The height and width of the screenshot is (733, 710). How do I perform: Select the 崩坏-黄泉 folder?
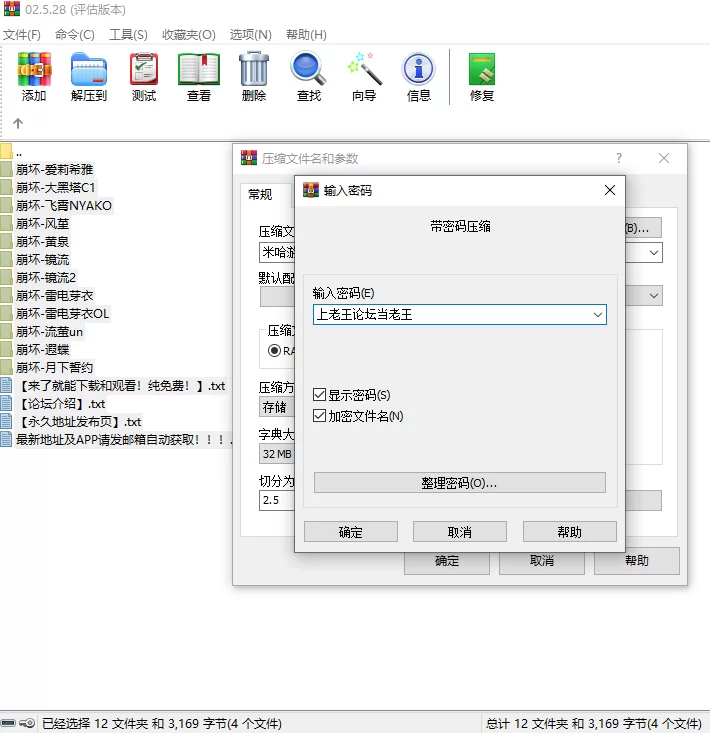click(x=43, y=242)
